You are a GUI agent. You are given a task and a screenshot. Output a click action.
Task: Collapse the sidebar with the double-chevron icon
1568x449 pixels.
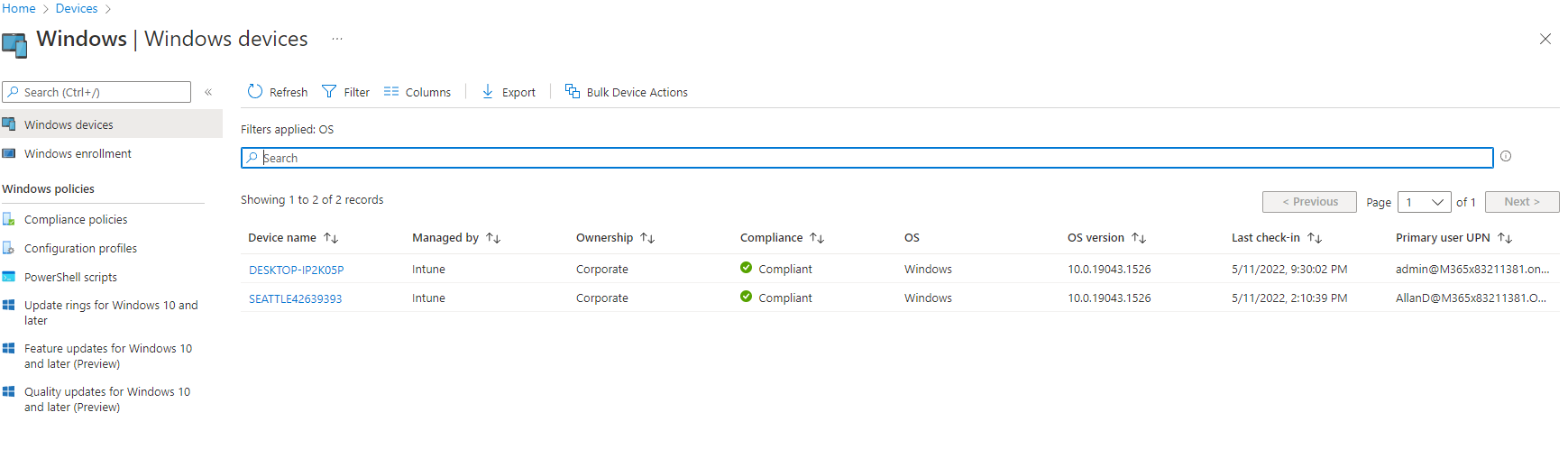tap(208, 92)
